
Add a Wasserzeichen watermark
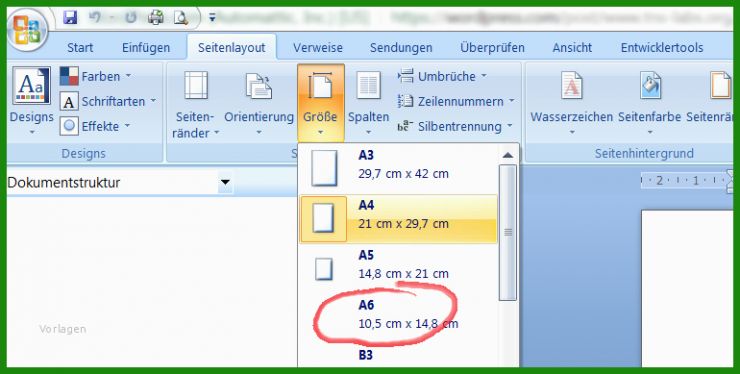pyautogui.click(x=572, y=103)
